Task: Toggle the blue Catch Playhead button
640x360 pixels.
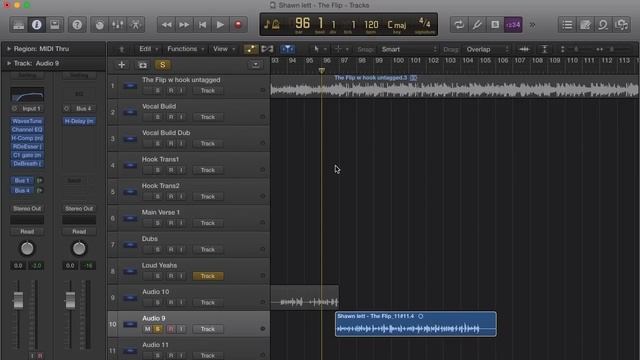Action: (x=287, y=49)
